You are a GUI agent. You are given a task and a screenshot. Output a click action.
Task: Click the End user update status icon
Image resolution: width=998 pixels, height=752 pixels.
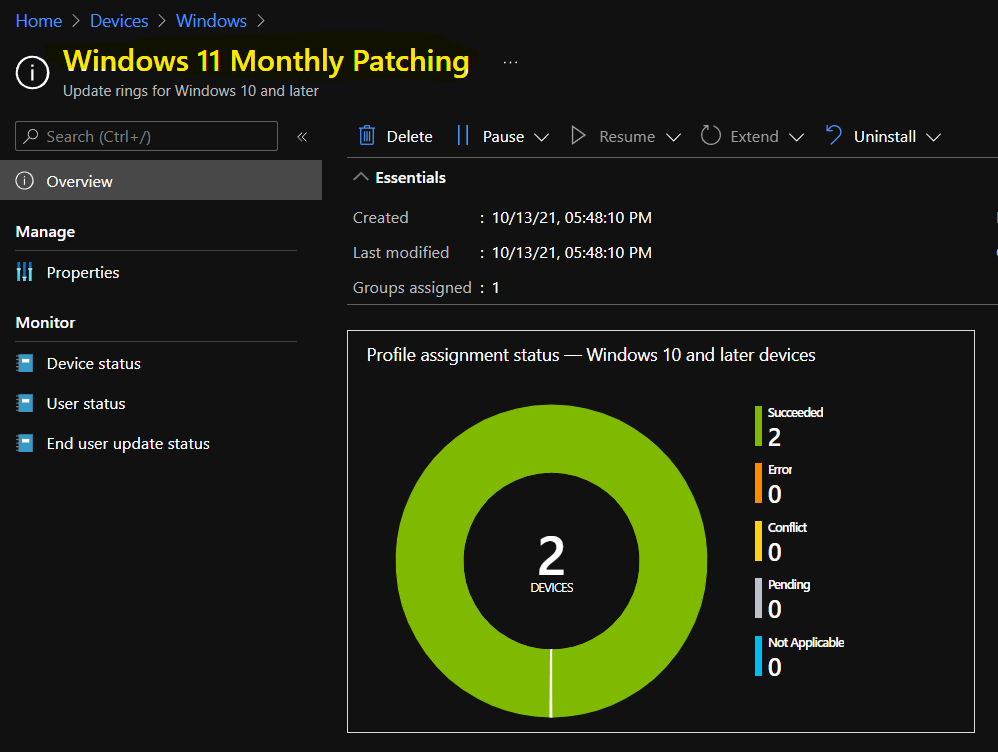coord(25,444)
